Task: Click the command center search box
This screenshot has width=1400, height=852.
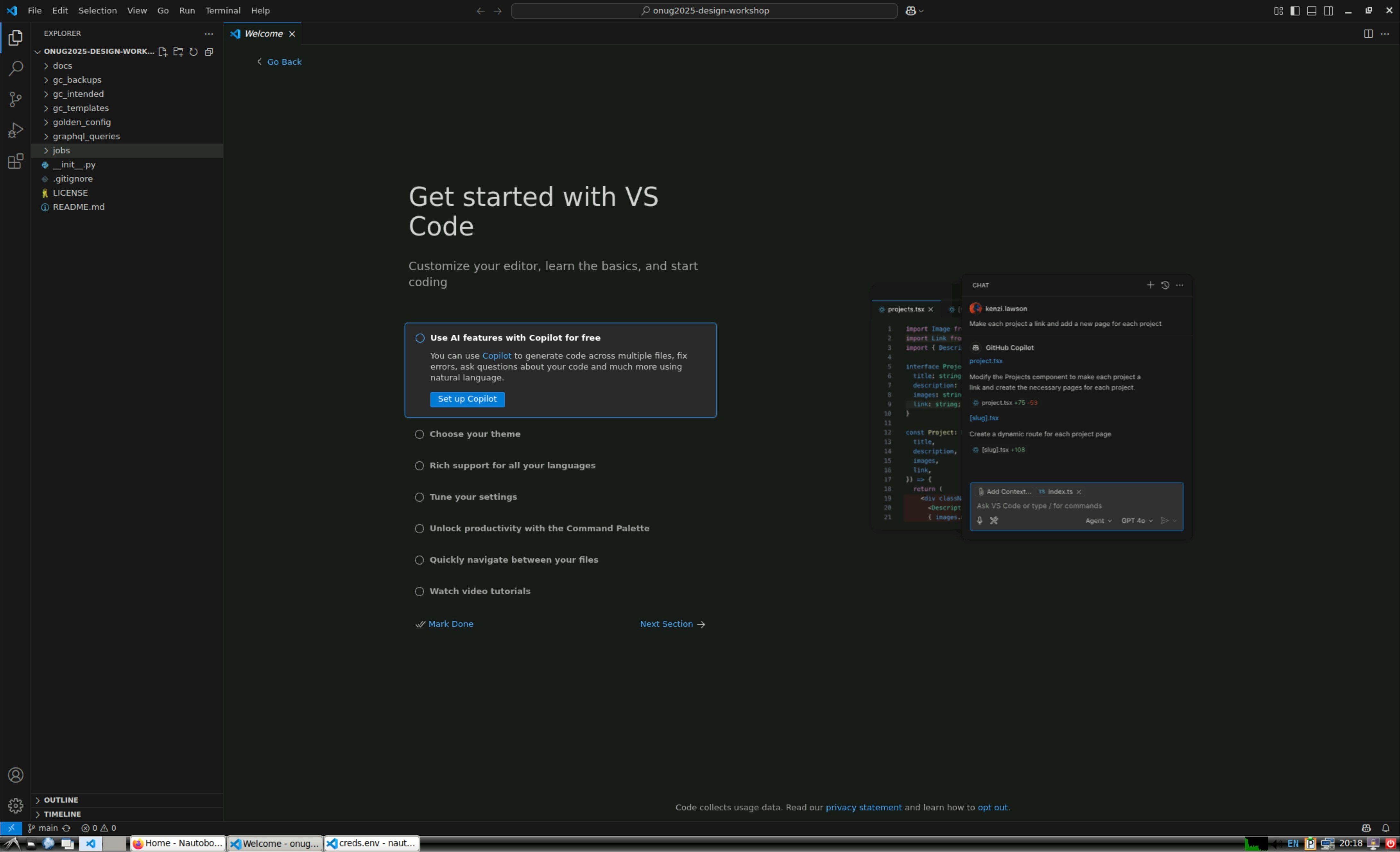Action: tap(704, 10)
